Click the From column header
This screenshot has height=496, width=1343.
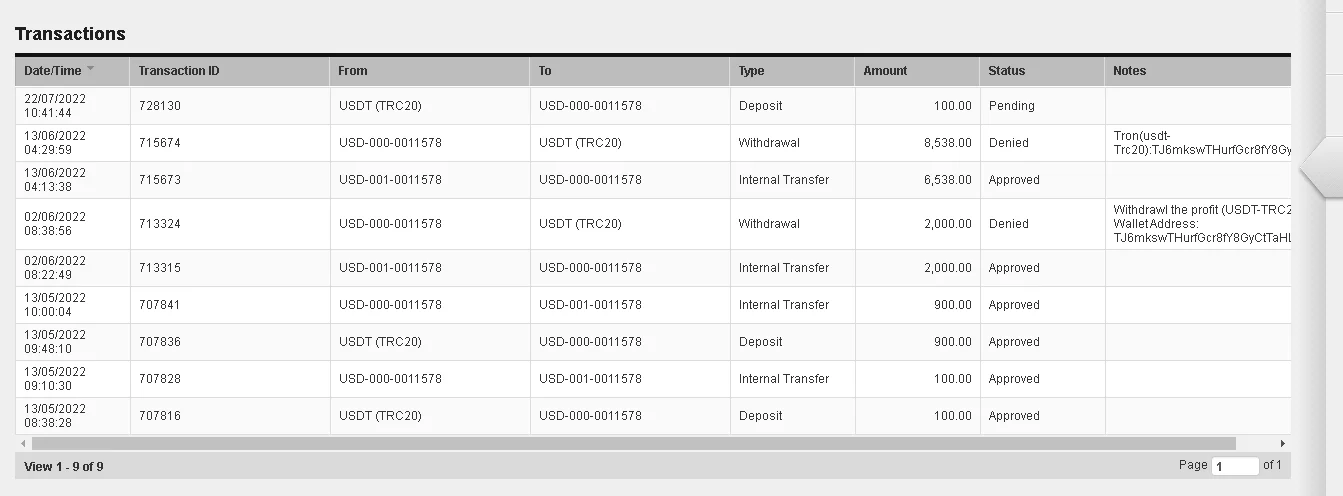tap(353, 71)
